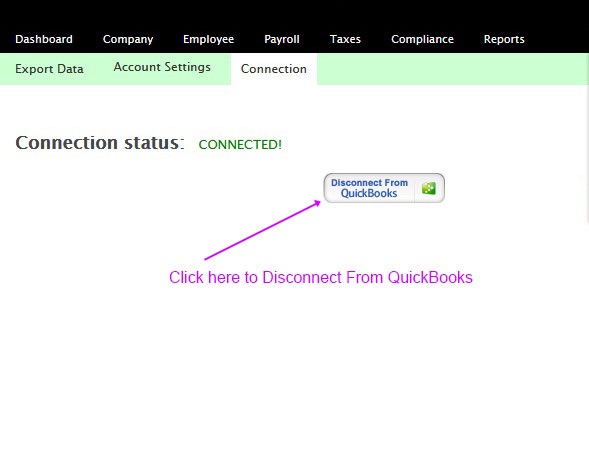This screenshot has width=589, height=461.
Task: Click the Connection status heading
Action: [x=100, y=143]
